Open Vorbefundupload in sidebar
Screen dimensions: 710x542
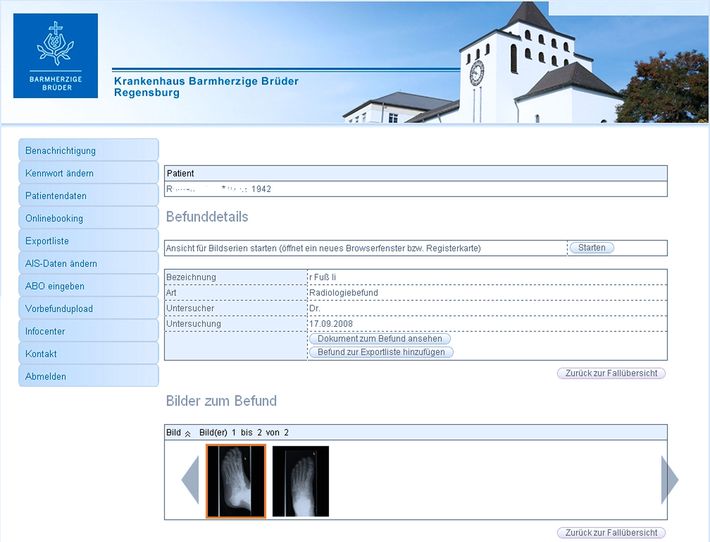point(88,309)
